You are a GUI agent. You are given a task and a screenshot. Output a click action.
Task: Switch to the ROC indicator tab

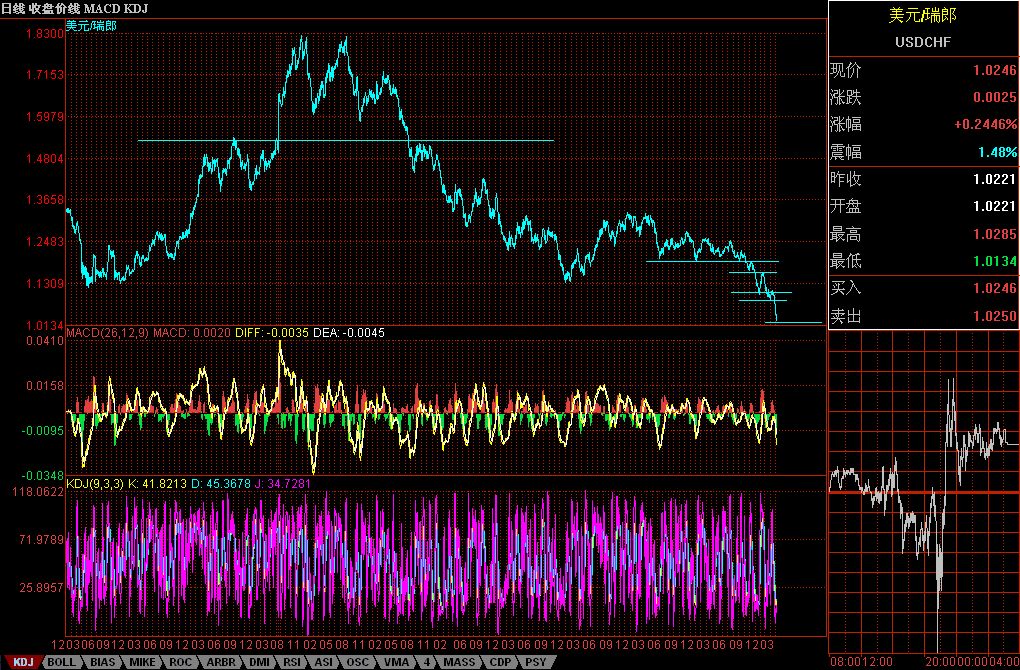(x=180, y=662)
